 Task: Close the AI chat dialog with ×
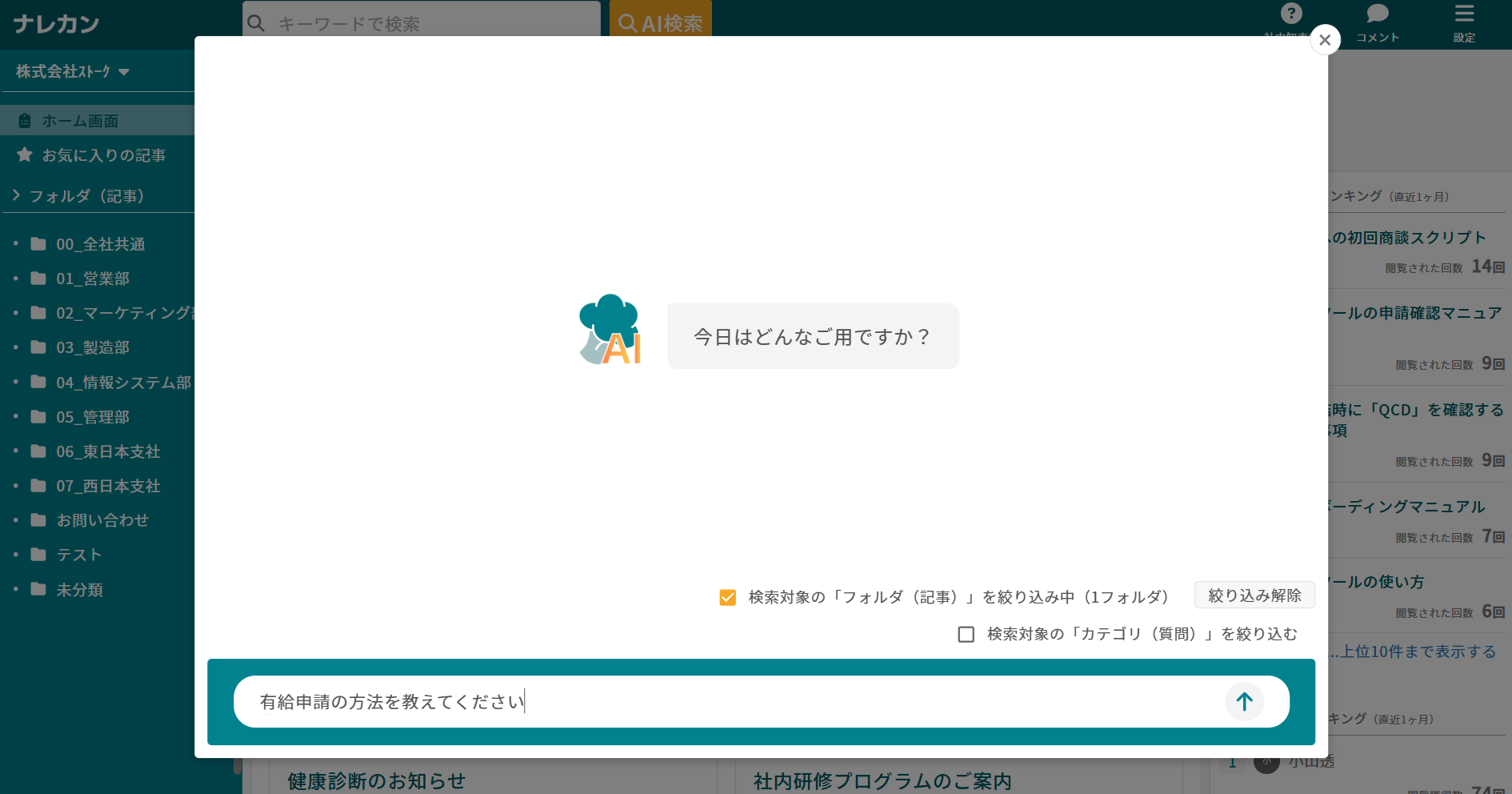coord(1325,39)
